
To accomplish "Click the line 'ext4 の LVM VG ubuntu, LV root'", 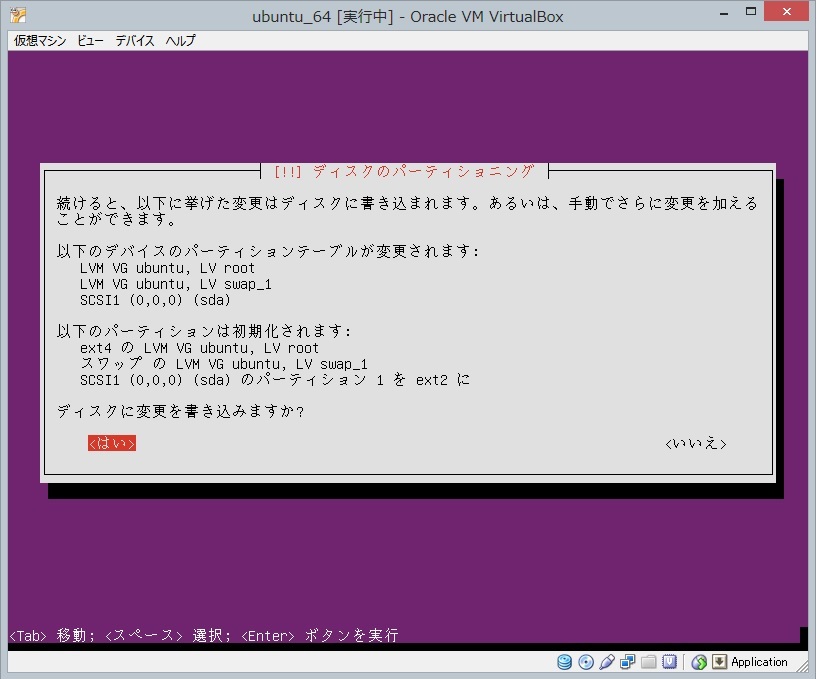I will click(x=199, y=348).
